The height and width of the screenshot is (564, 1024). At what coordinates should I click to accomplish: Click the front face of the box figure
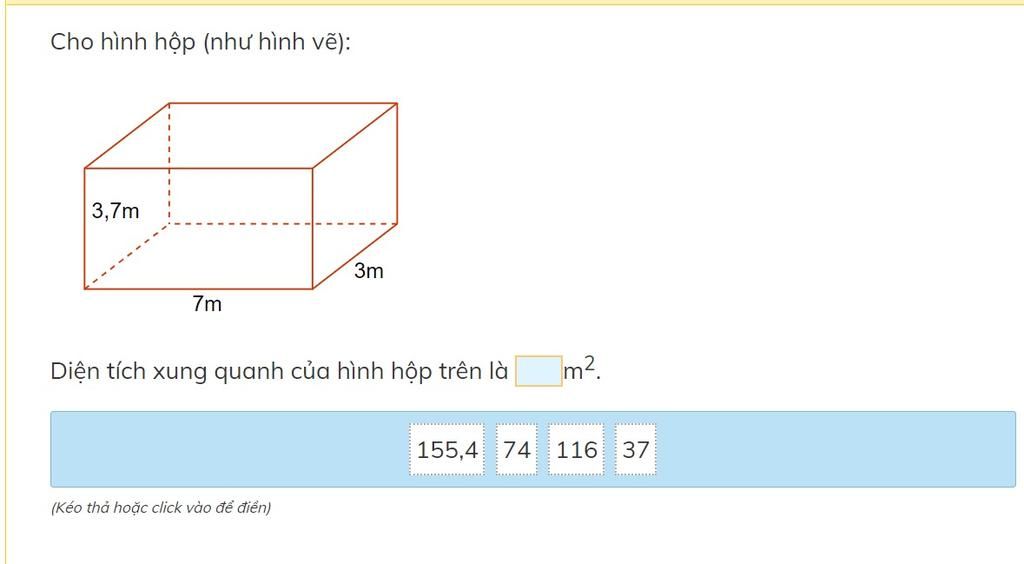(x=199, y=228)
